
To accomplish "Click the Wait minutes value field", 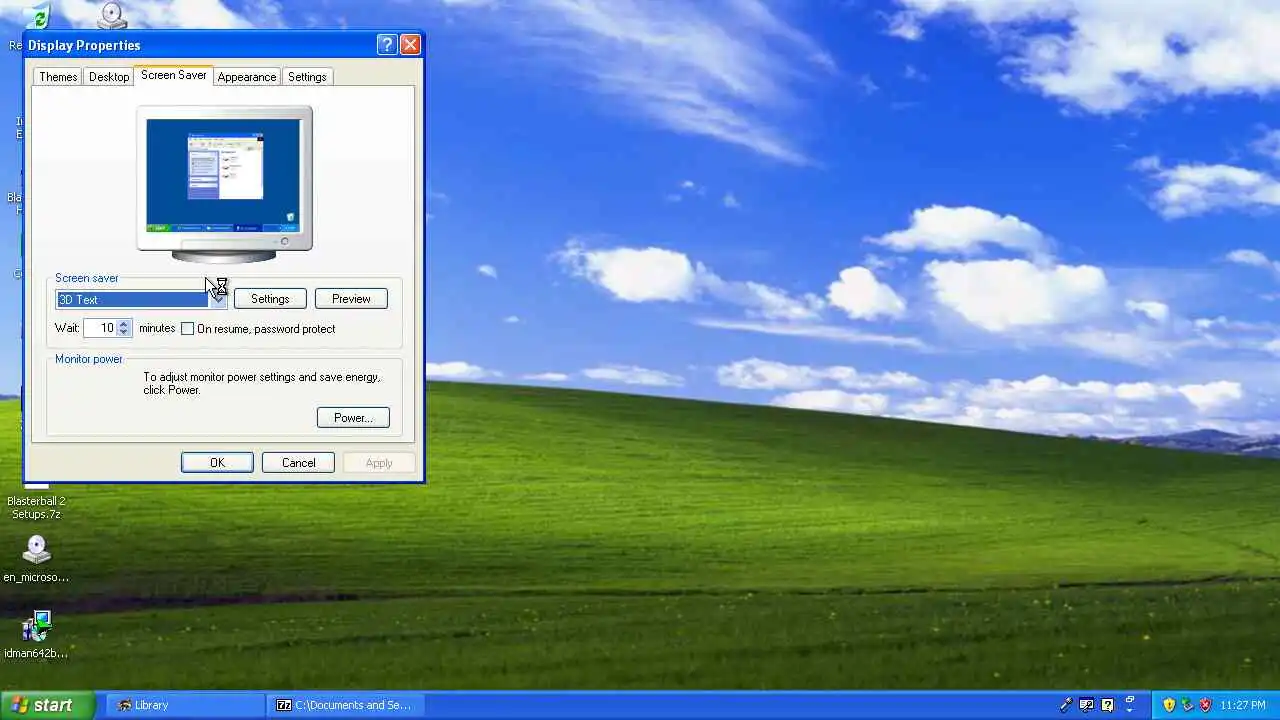I will click(x=101, y=328).
